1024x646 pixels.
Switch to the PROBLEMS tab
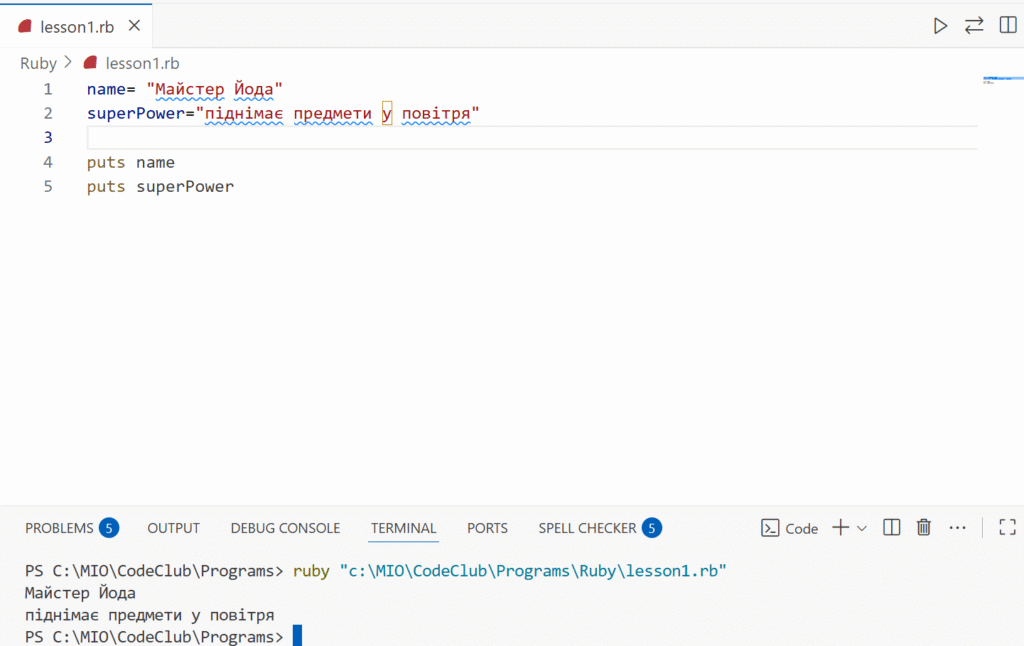coord(59,528)
